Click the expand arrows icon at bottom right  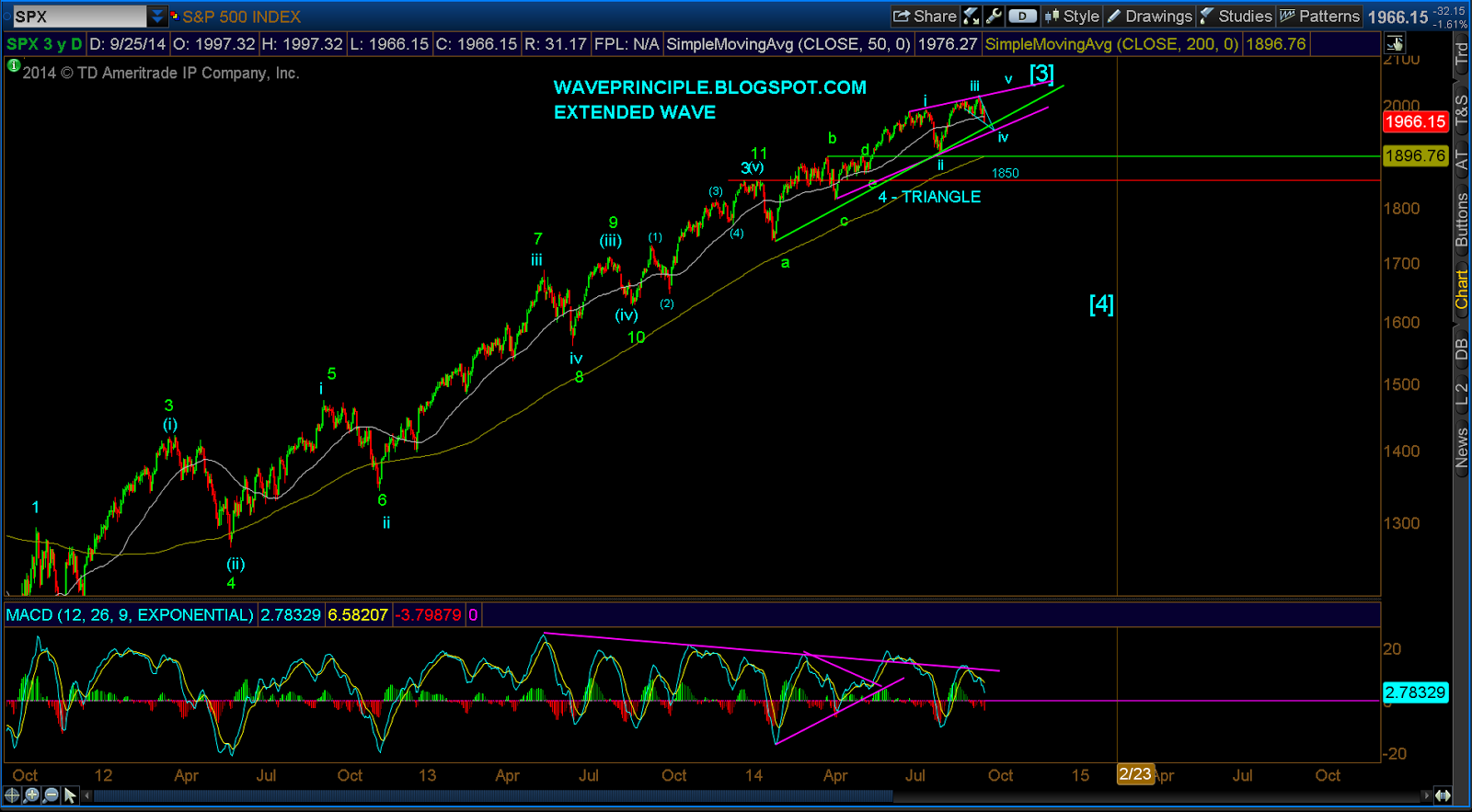[1443, 795]
